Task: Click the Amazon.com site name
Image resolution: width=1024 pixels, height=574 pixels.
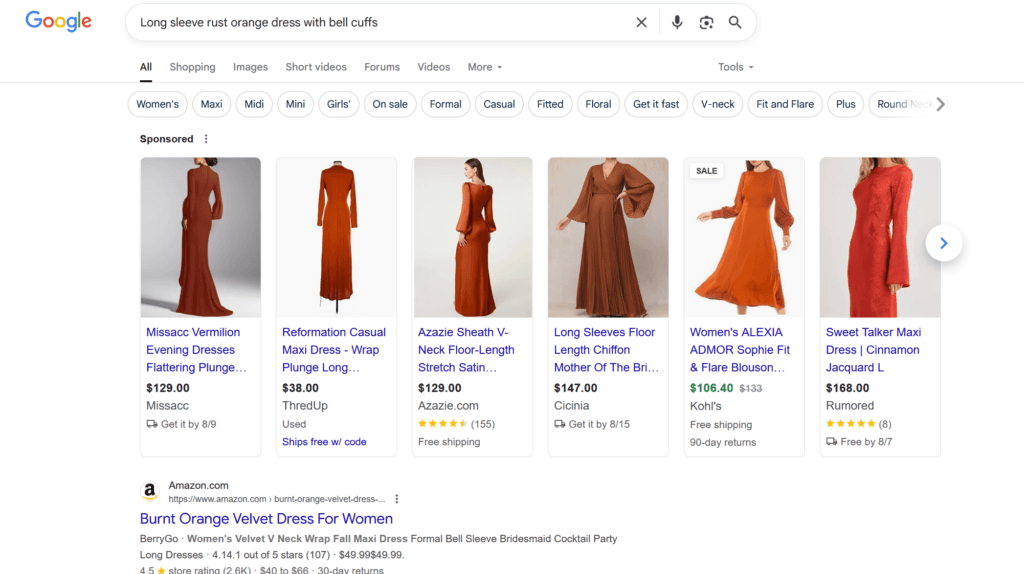Action: point(199,485)
